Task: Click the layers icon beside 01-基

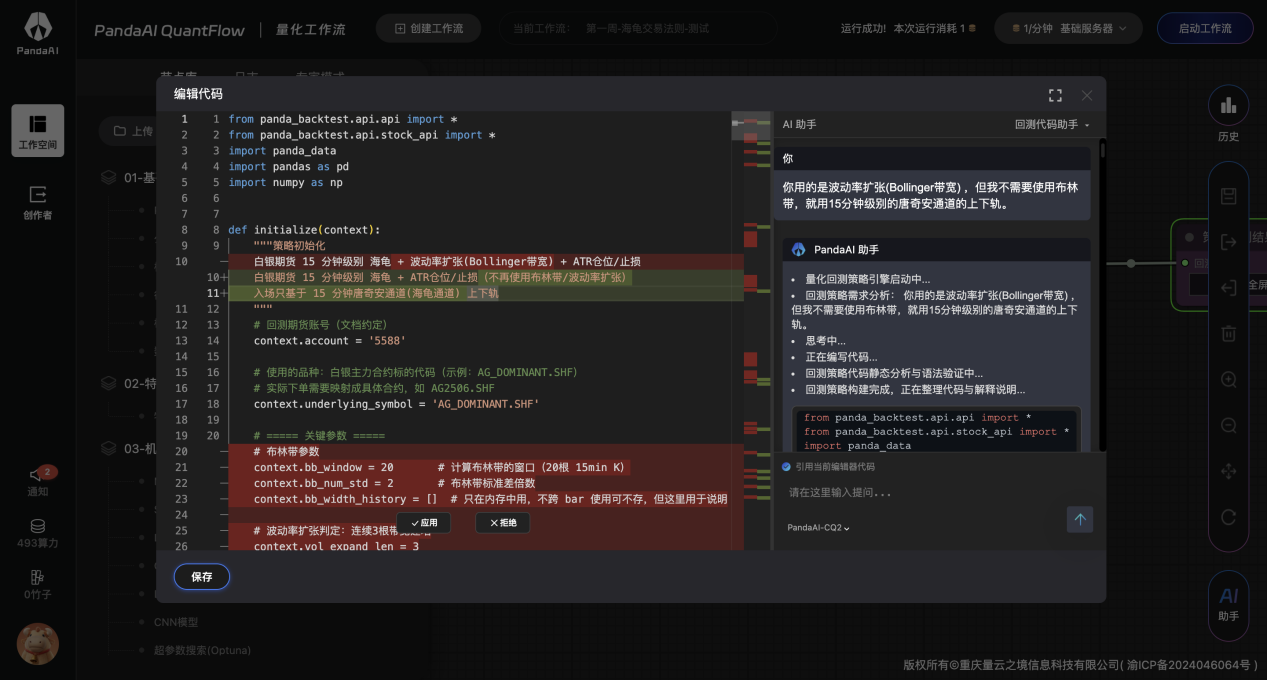Action: pyautogui.click(x=108, y=177)
